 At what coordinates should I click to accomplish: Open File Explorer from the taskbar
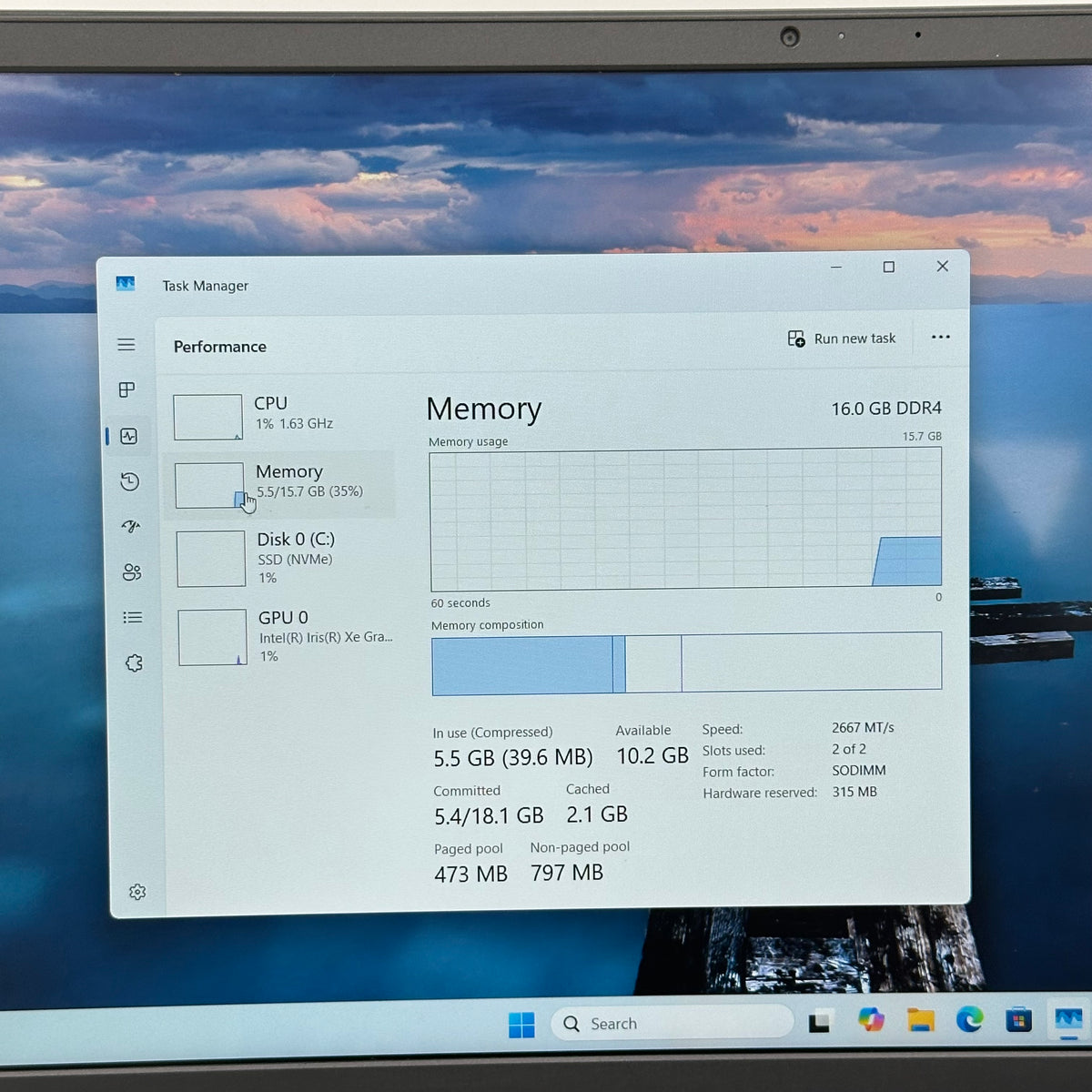pos(921,1020)
